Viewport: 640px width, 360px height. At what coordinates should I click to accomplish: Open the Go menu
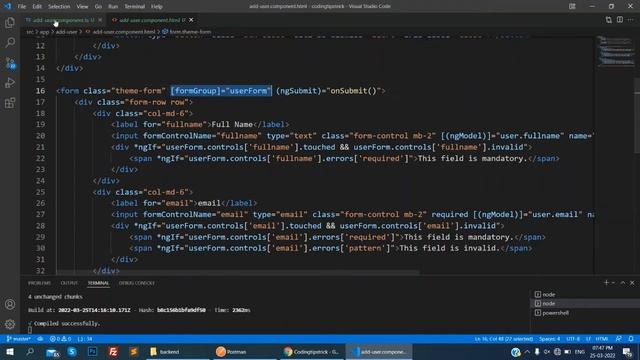coord(98,7)
